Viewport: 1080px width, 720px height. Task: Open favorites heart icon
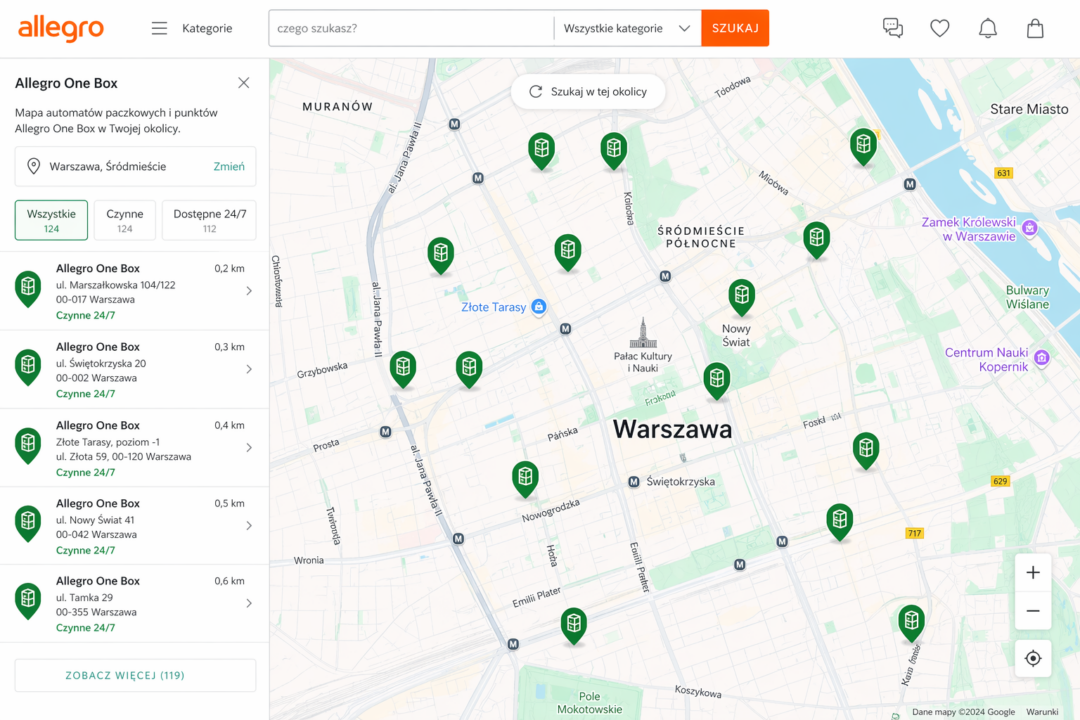(x=939, y=28)
